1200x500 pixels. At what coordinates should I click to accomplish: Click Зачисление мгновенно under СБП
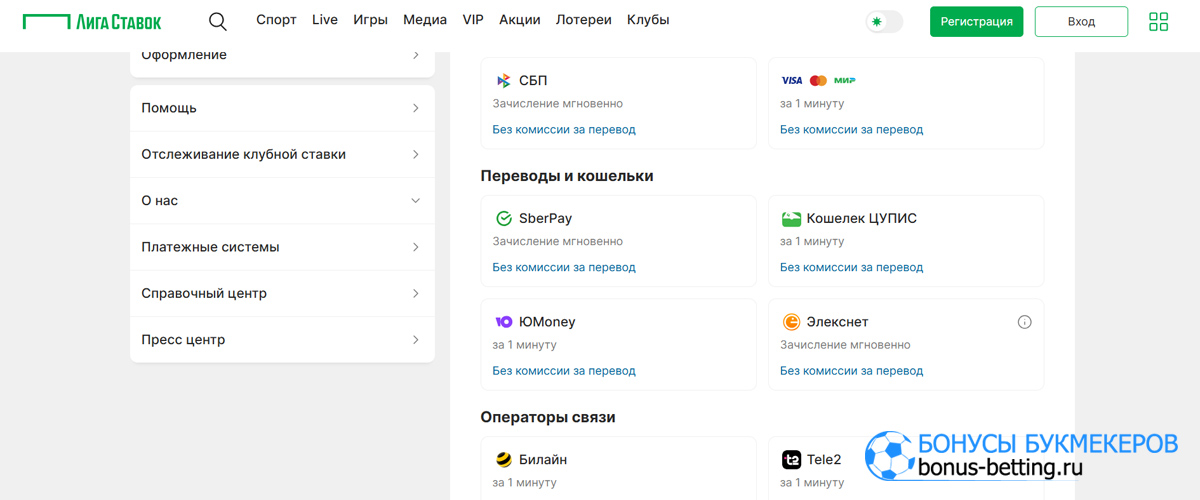(x=558, y=103)
